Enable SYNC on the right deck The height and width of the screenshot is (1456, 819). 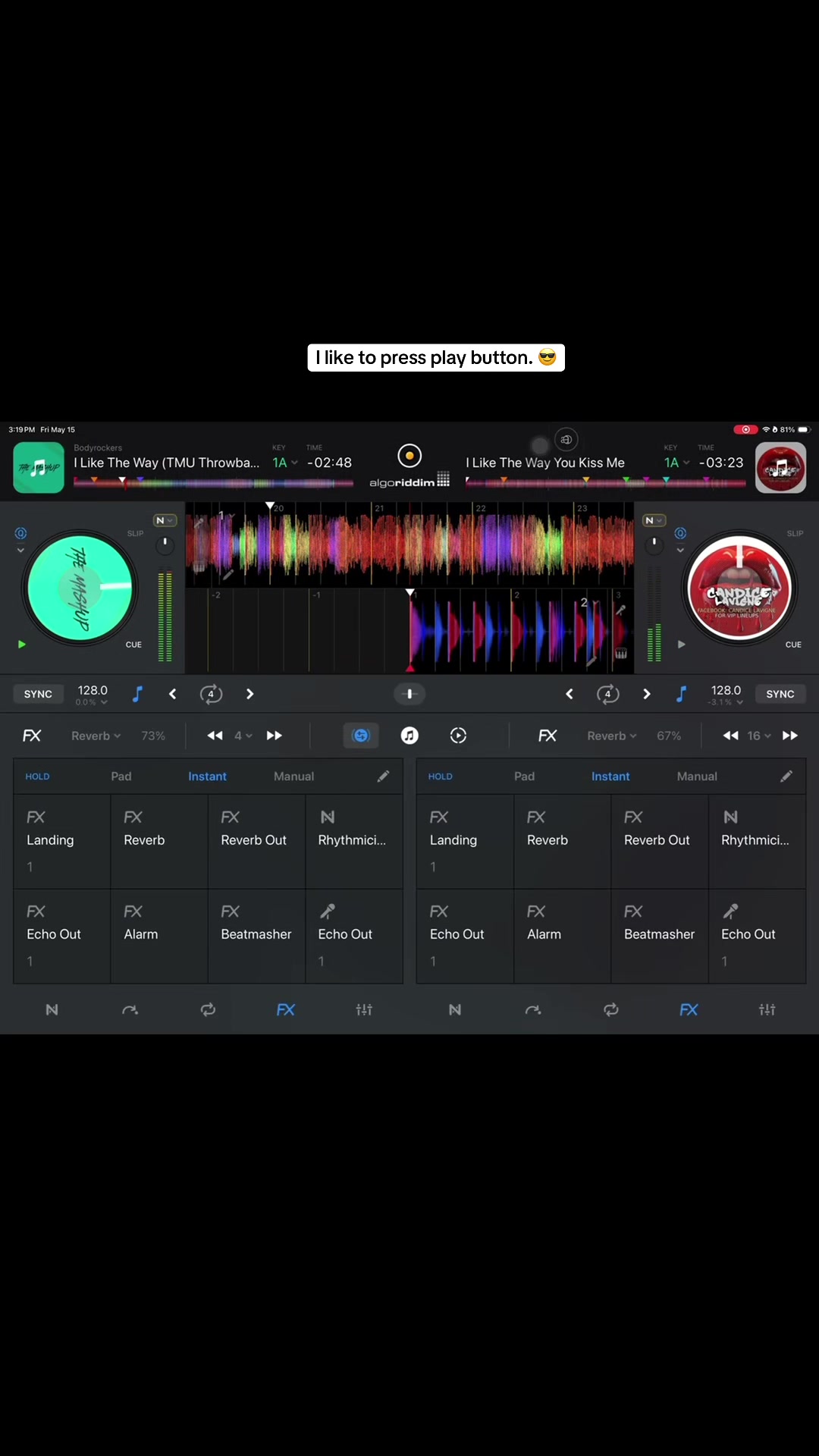tap(780, 694)
